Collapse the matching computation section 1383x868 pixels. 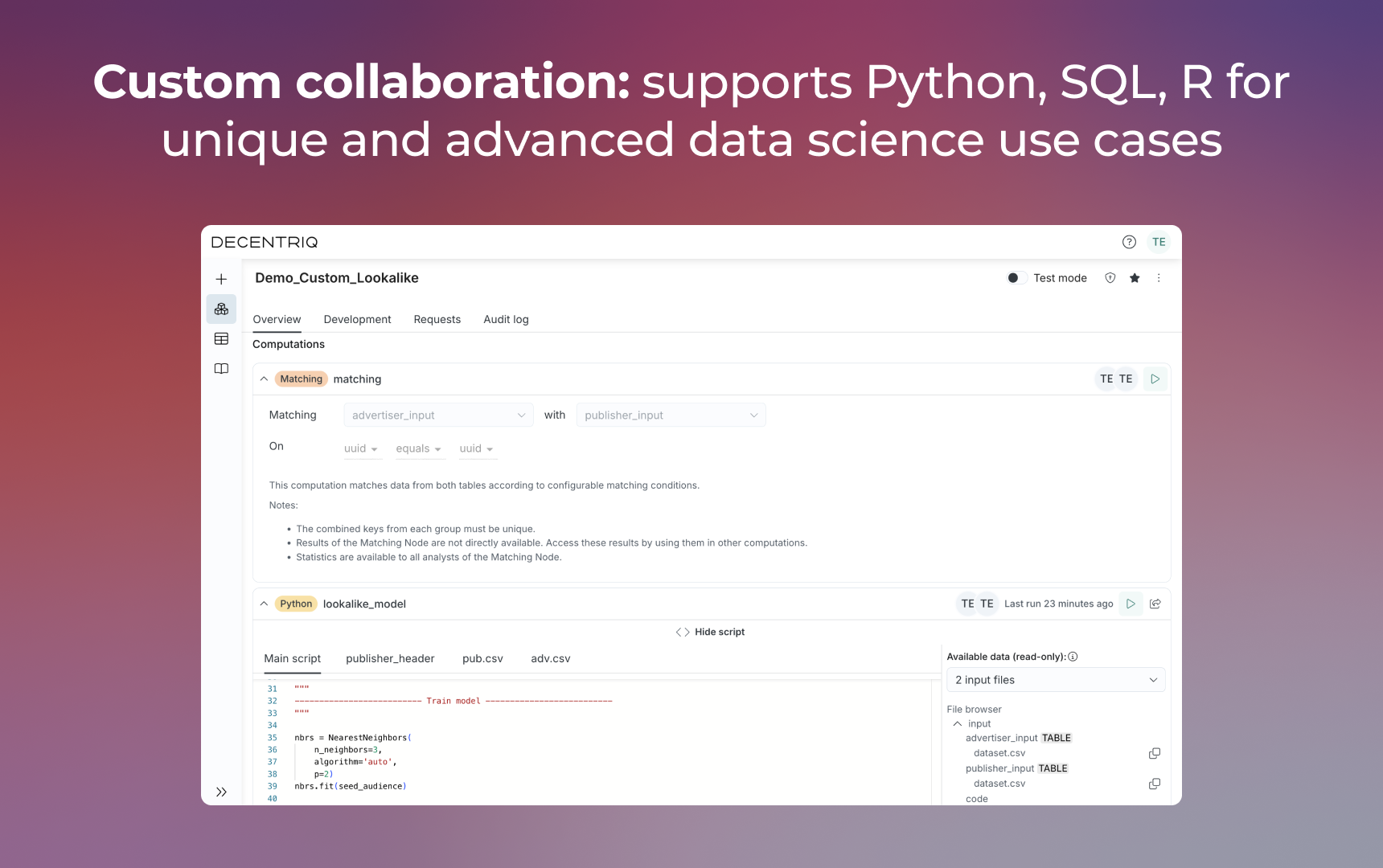point(264,379)
